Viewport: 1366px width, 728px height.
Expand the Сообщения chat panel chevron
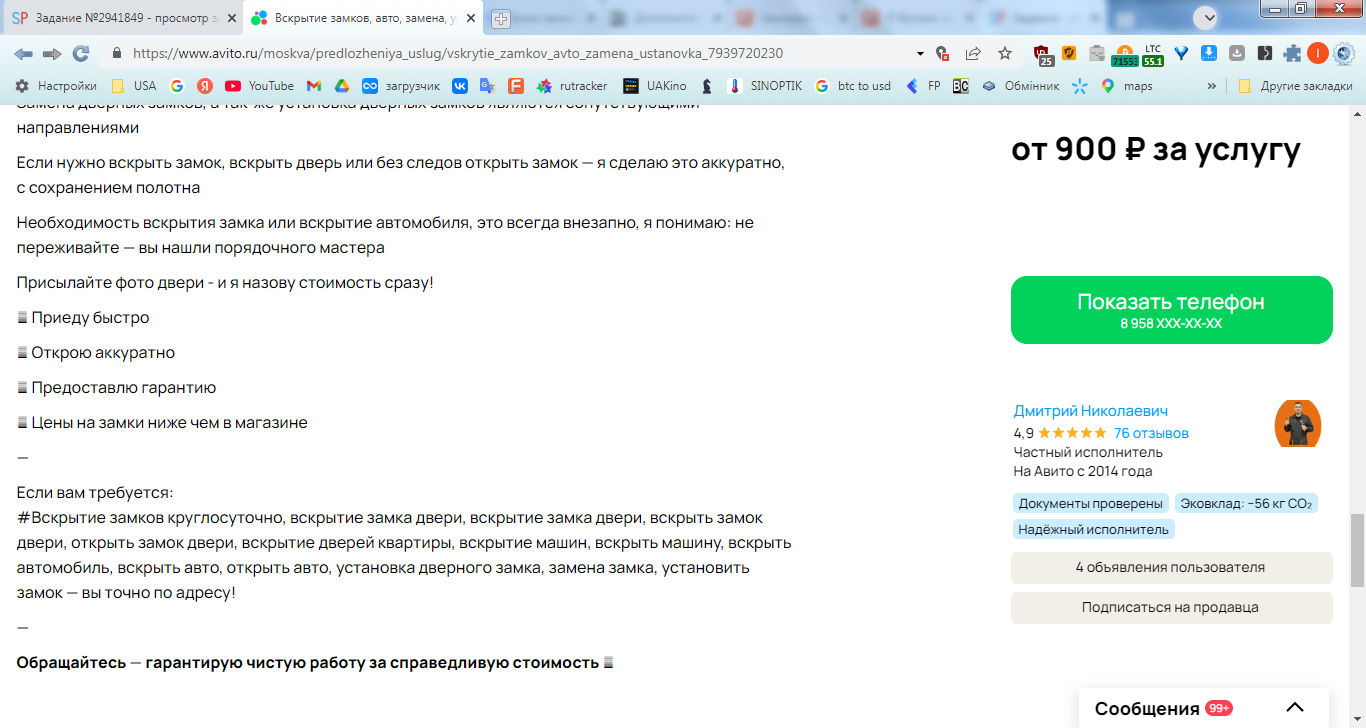[x=1294, y=708]
